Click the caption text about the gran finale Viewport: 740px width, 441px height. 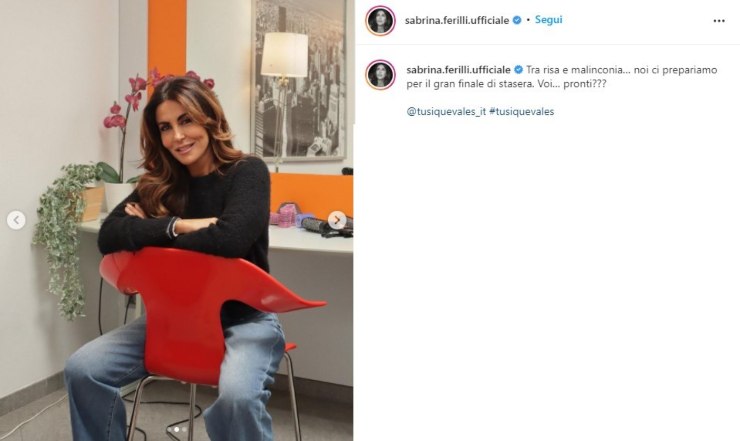pyautogui.click(x=562, y=77)
